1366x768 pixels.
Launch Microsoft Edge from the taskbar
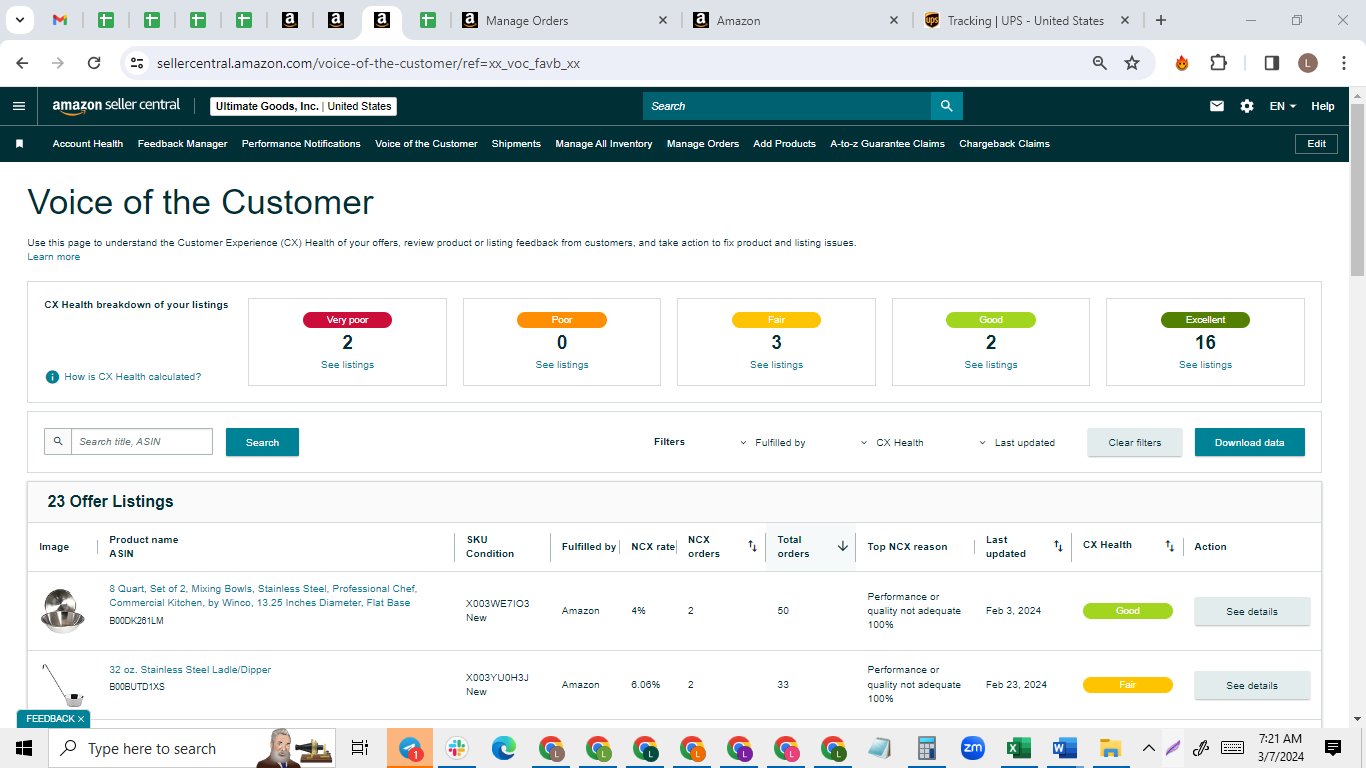pyautogui.click(x=503, y=748)
